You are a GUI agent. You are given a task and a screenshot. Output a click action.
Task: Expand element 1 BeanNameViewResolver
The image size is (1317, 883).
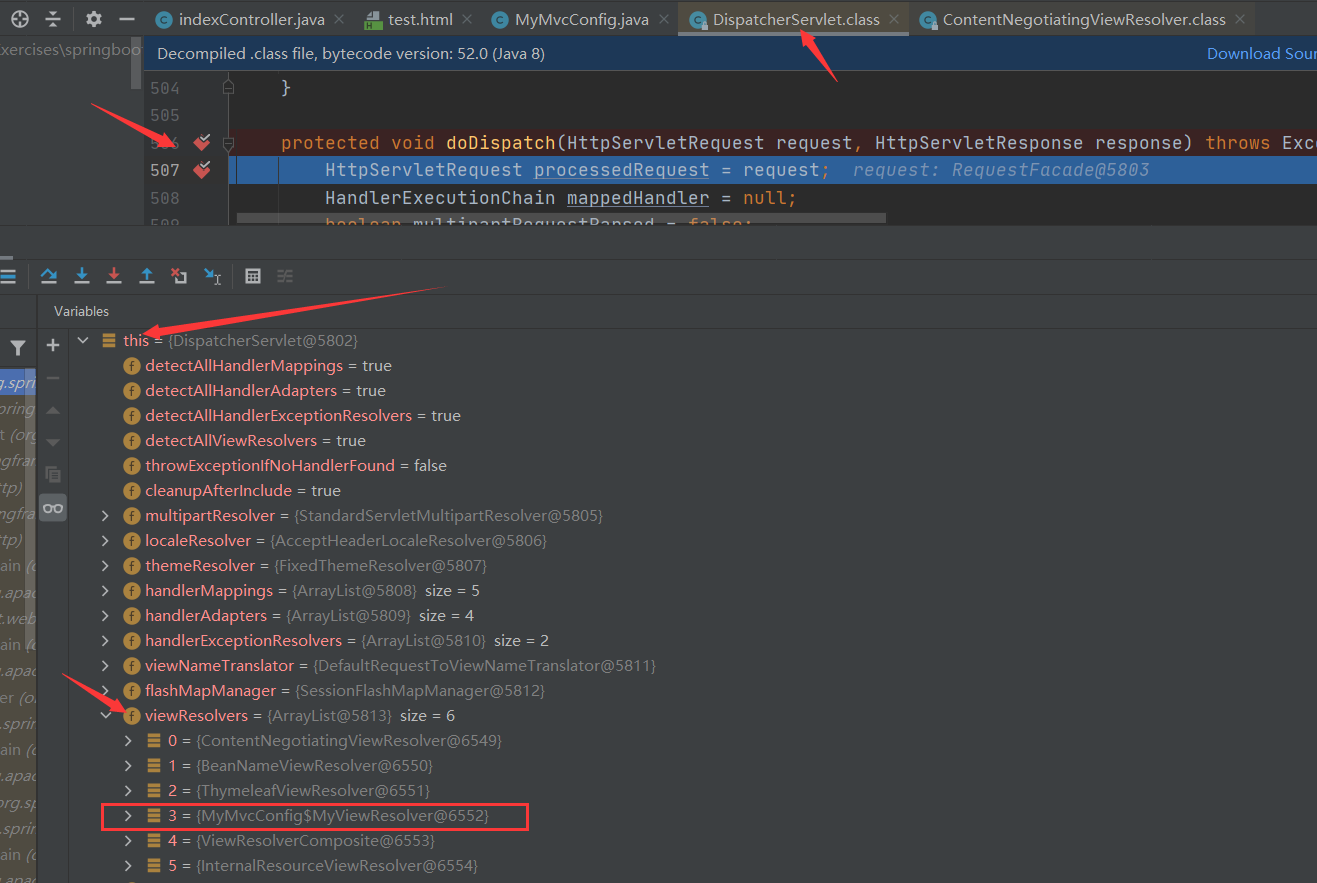tap(127, 766)
